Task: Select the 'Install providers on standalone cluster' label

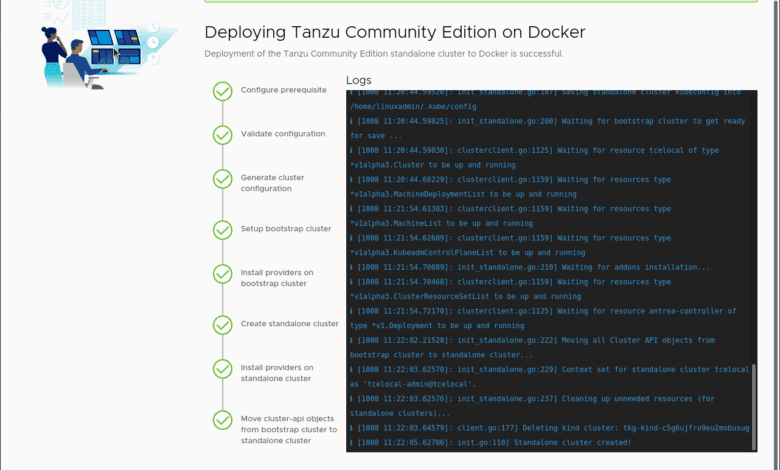Action: [x=277, y=373]
